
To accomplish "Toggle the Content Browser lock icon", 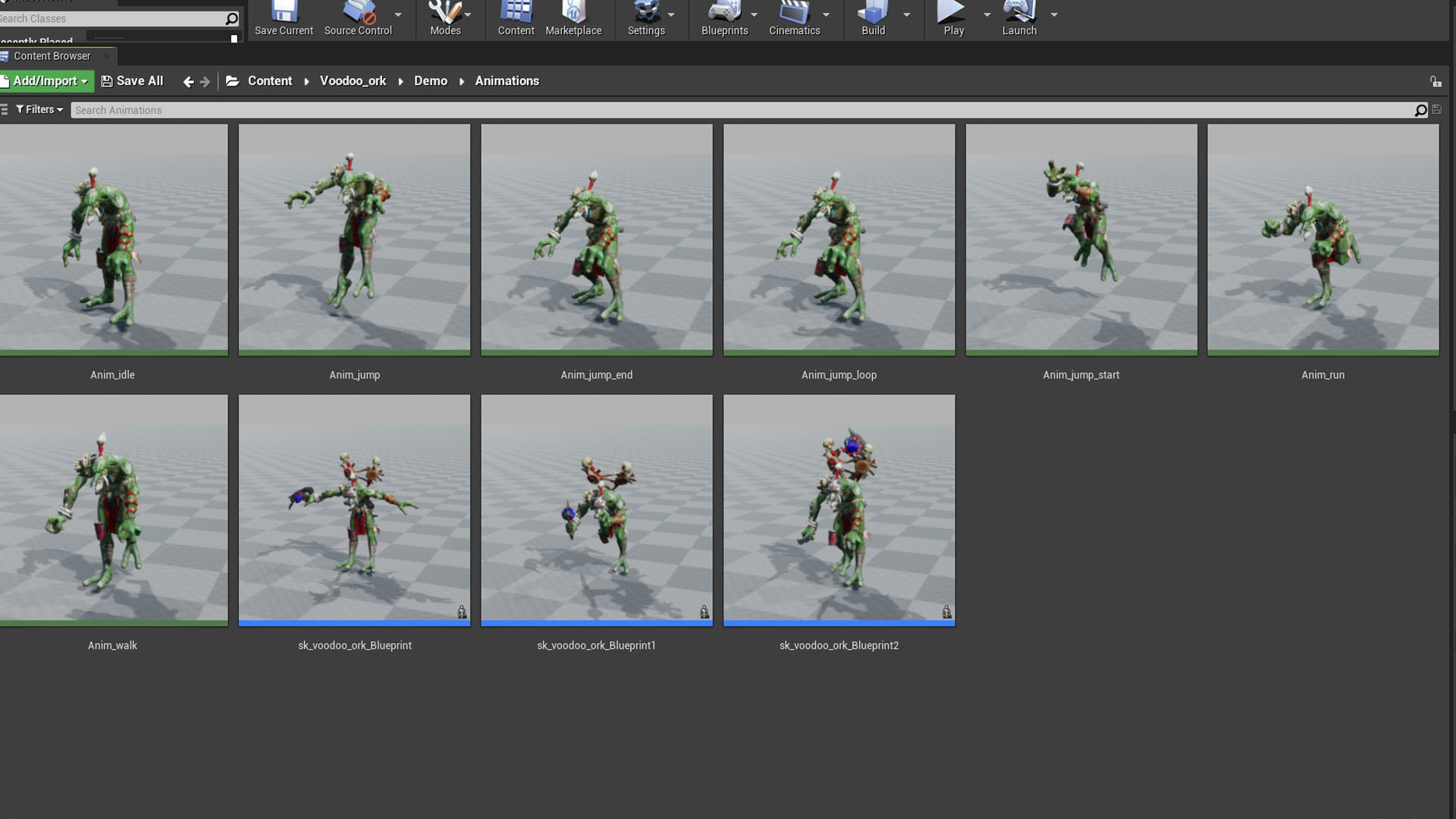I will [x=1436, y=81].
